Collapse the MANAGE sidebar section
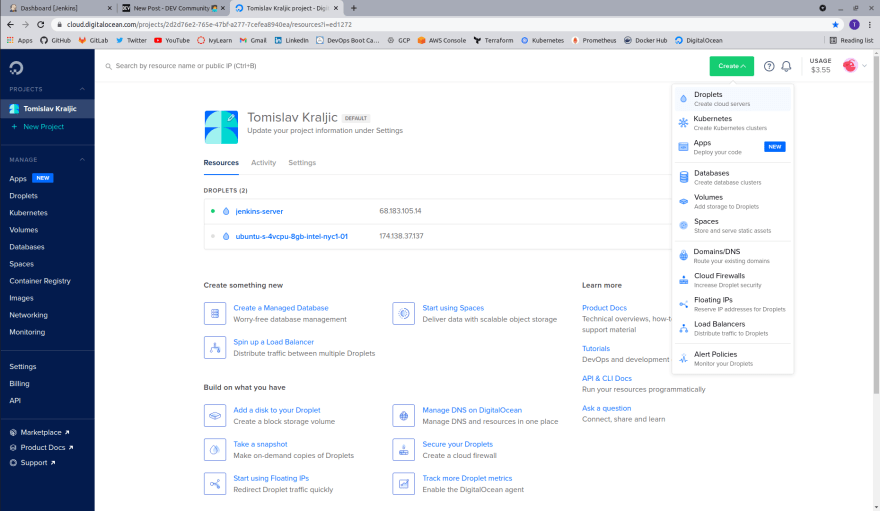This screenshot has width=880, height=511. point(82,160)
